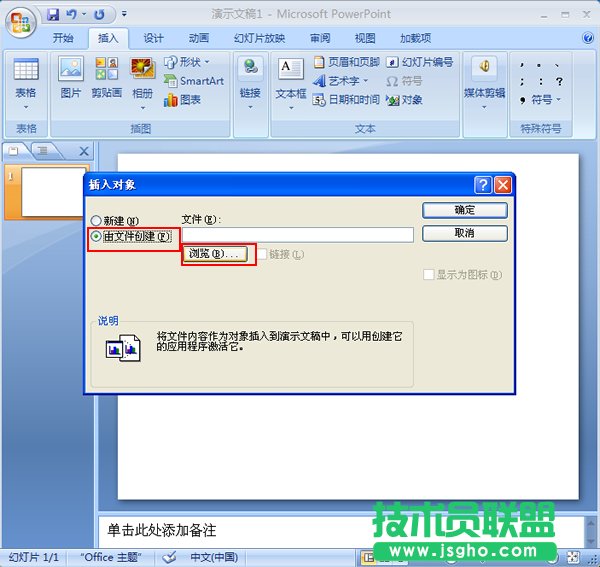Viewport: 600px width, 567px height.
Task: Click the notes area 单击此处添加备注
Action: (161, 530)
